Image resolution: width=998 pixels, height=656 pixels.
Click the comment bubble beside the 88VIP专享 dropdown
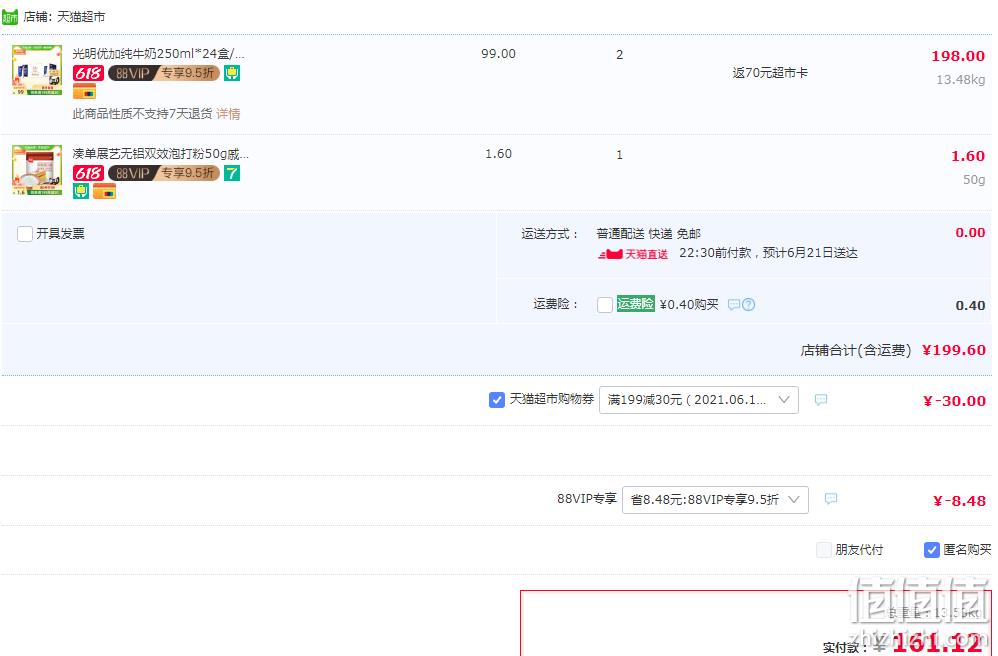tap(831, 499)
